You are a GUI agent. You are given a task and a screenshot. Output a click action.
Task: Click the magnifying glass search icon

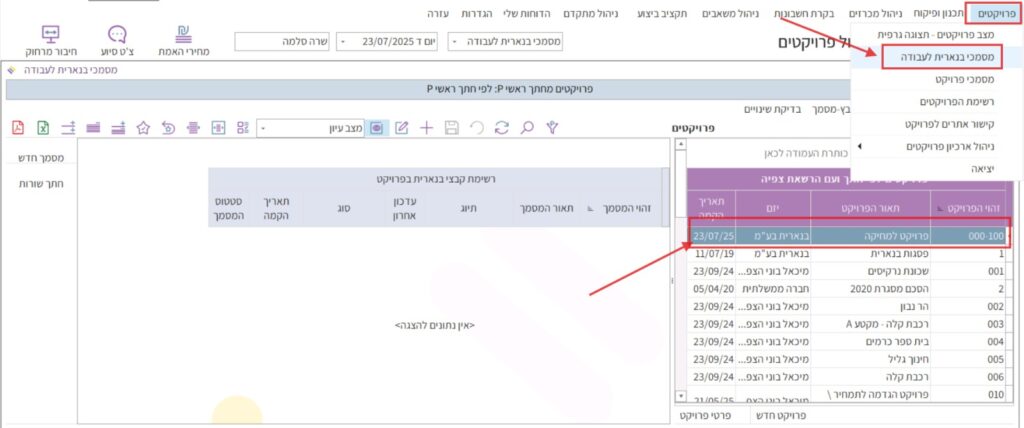pyautogui.click(x=526, y=128)
